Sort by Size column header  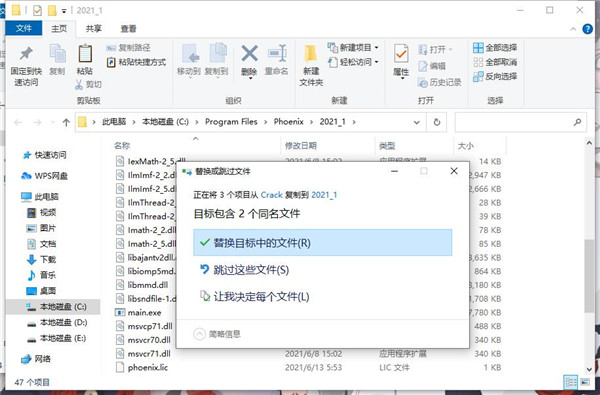[466, 146]
